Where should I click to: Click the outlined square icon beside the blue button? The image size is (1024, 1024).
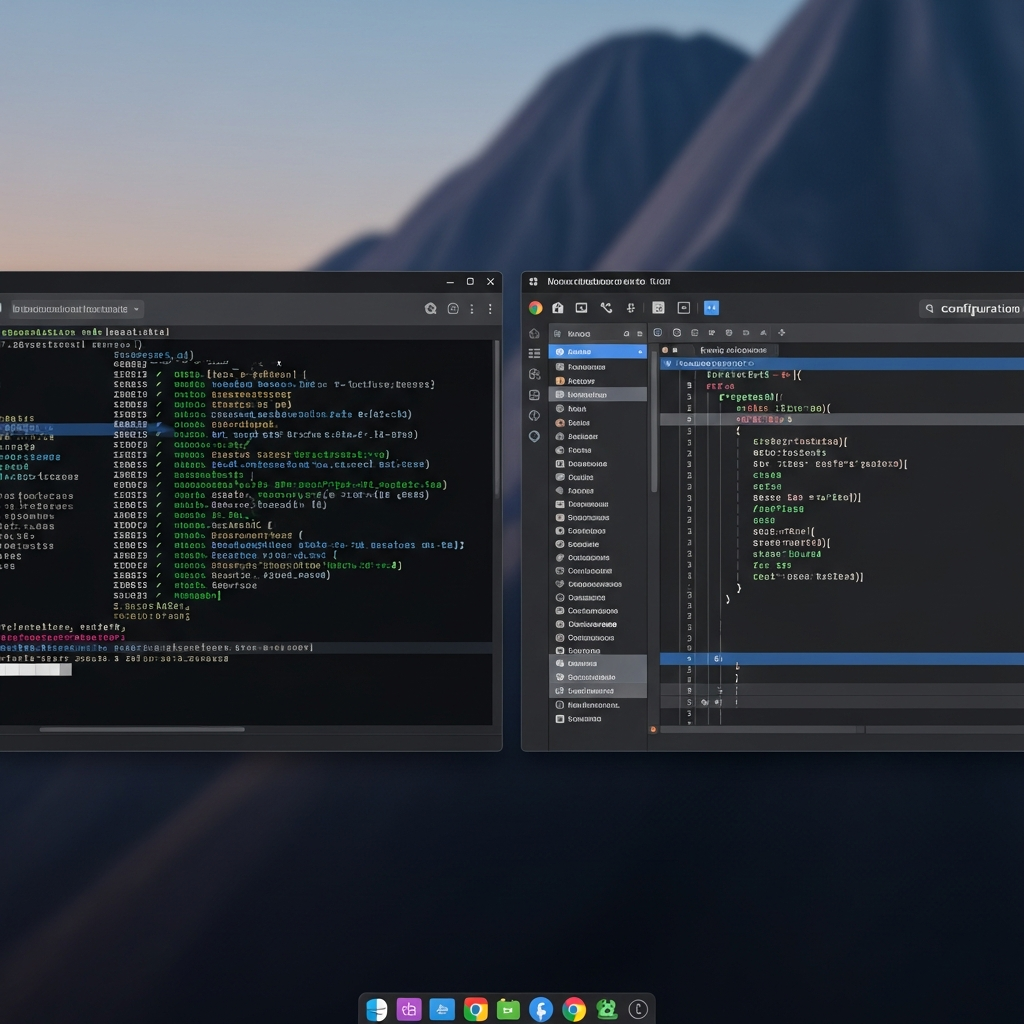pos(684,308)
